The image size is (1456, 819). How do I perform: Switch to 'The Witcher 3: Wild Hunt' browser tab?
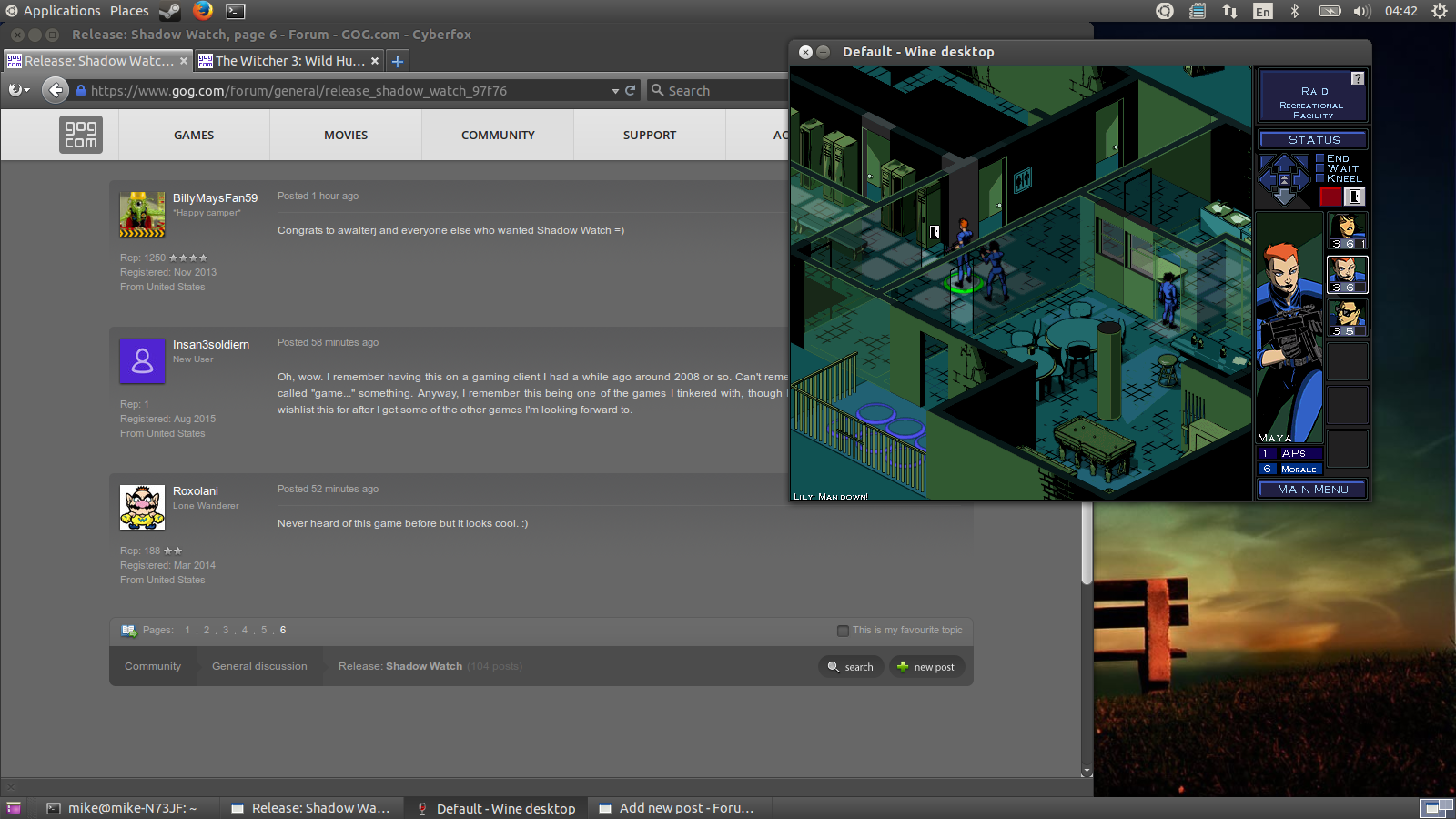[x=288, y=61]
